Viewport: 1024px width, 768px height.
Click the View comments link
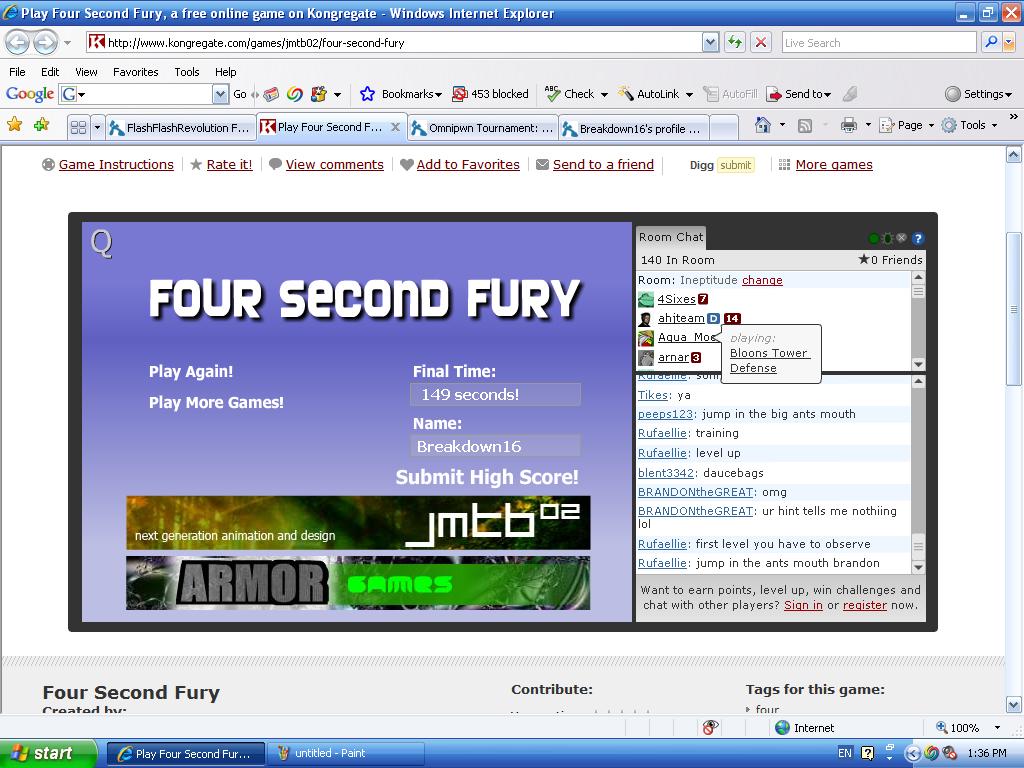[334, 165]
